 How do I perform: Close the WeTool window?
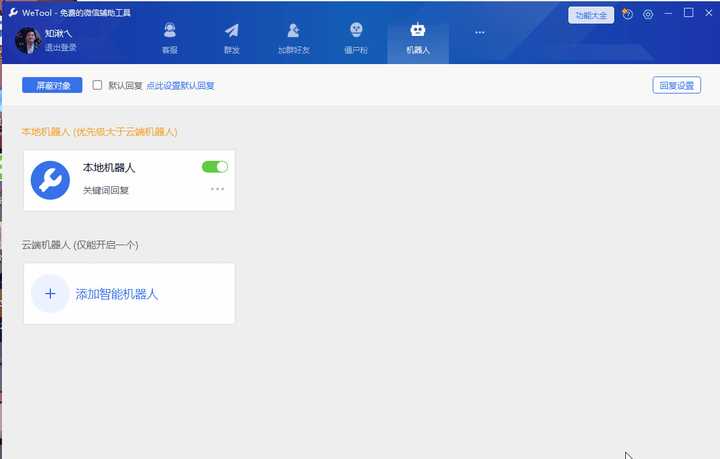(709, 13)
